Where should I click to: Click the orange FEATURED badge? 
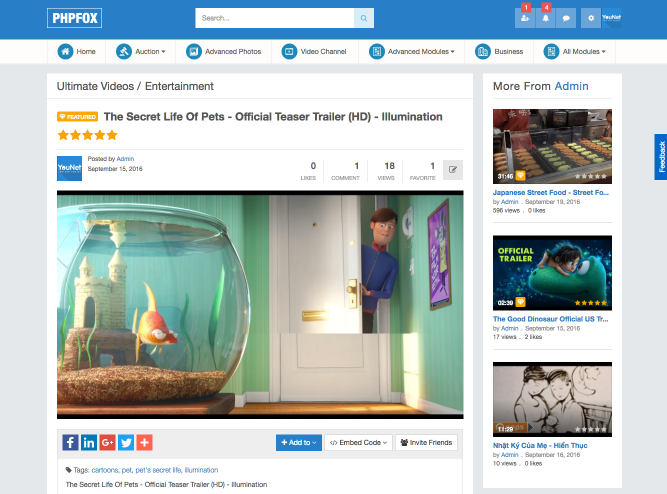(x=77, y=117)
